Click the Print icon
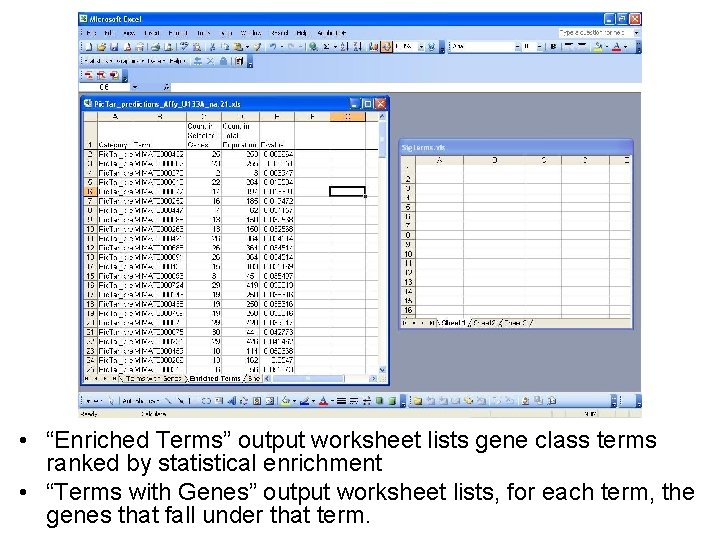This screenshot has height=540, width=720. coord(156,46)
